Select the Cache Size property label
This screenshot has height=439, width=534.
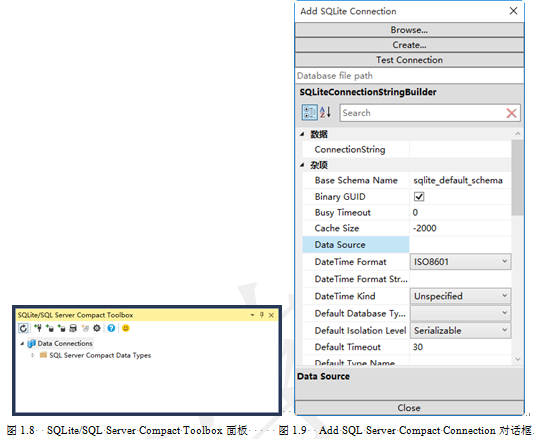pyautogui.click(x=336, y=228)
